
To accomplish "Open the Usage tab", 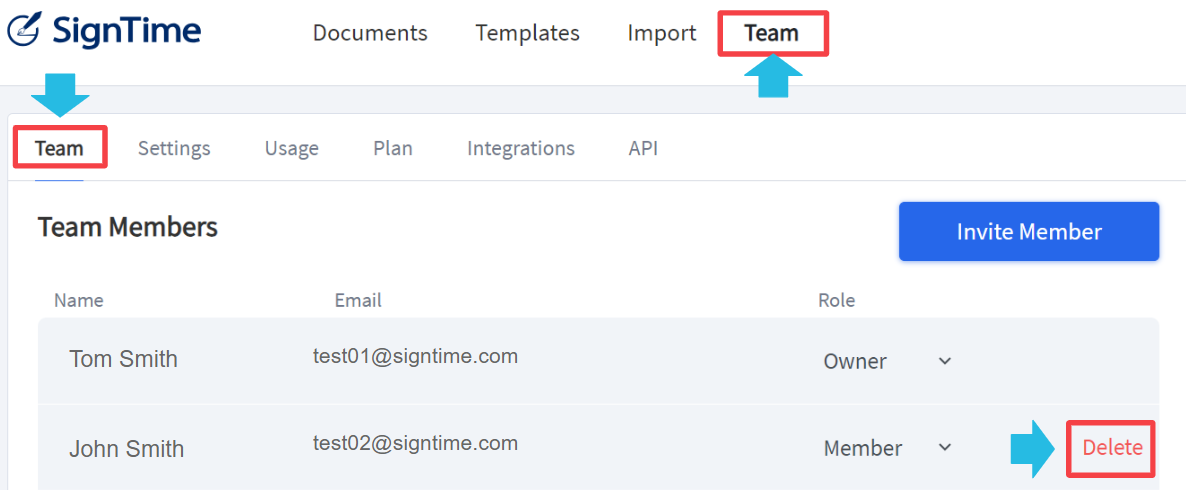I will [291, 148].
